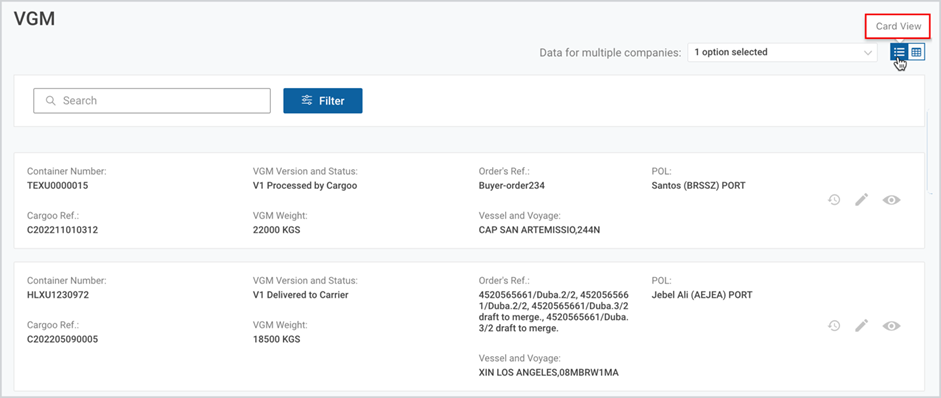Click order ref Buyer-order234
The image size is (941, 398).
tap(512, 185)
